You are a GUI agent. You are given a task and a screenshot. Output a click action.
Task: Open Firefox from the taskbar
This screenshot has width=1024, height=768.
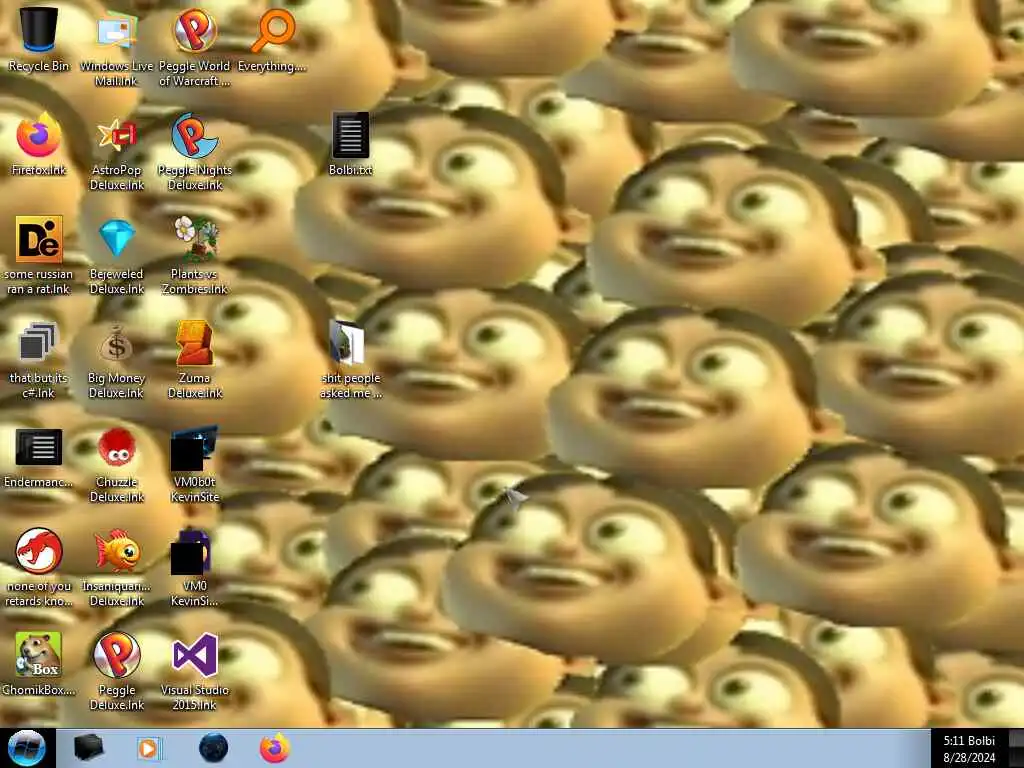275,748
